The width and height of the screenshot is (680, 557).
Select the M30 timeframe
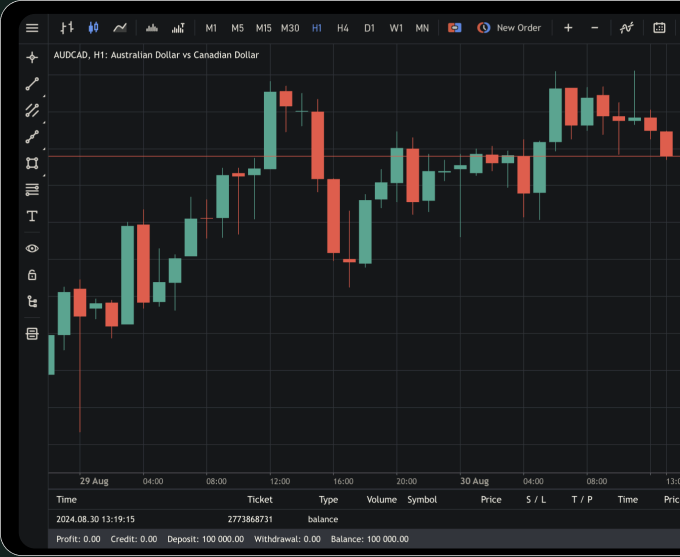[x=290, y=28]
